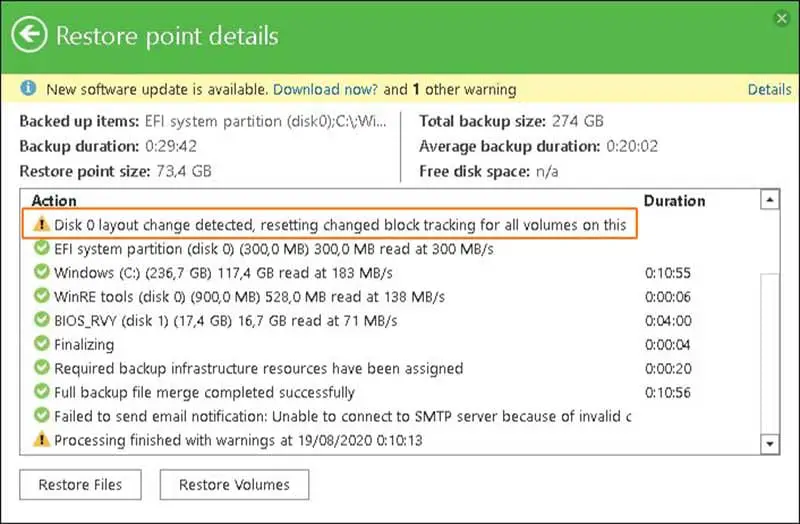Image resolution: width=800 pixels, height=524 pixels.
Task: Click the Restore Files button
Action: pos(81,485)
